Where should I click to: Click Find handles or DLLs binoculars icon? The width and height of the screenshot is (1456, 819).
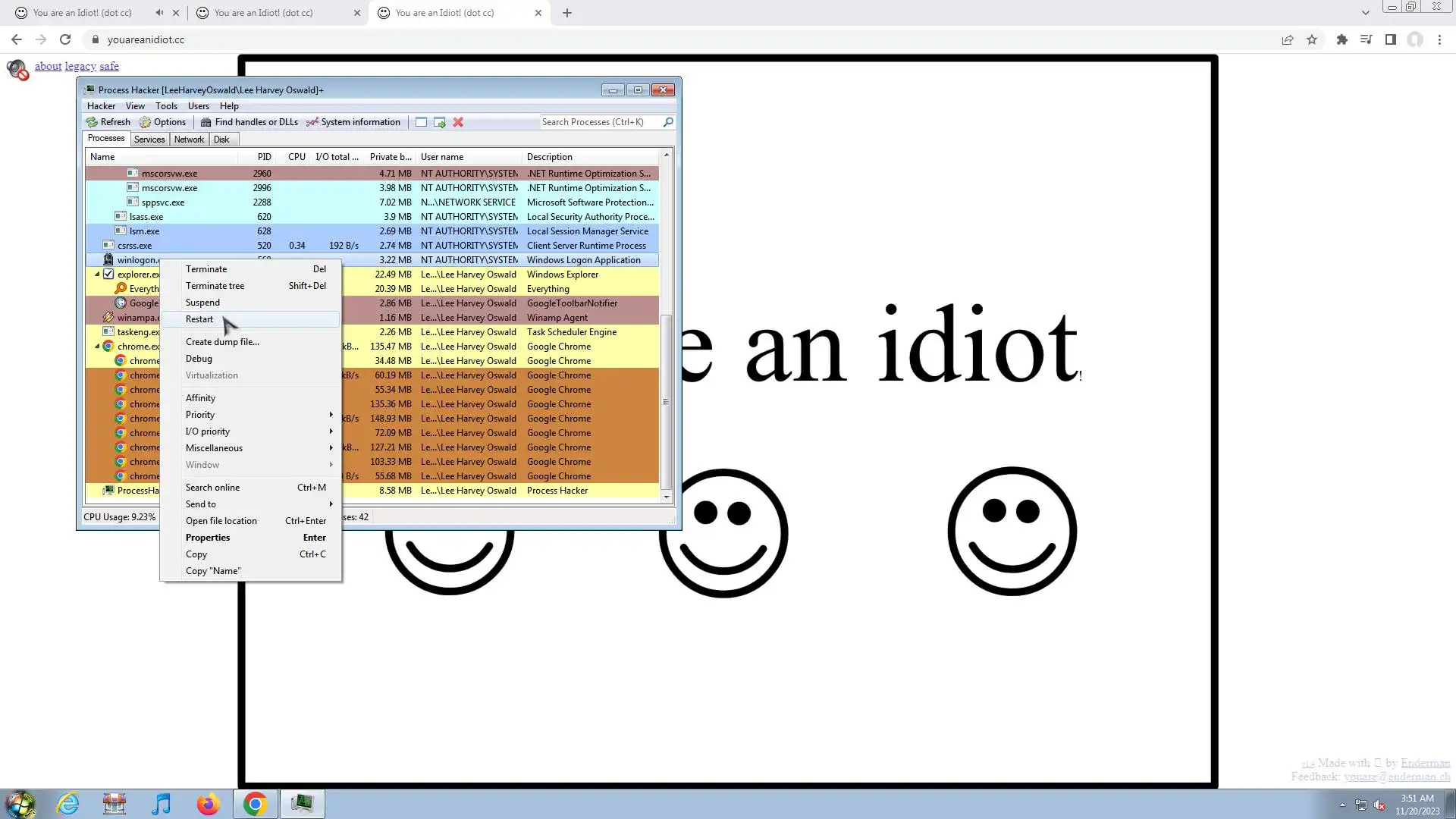(206, 122)
